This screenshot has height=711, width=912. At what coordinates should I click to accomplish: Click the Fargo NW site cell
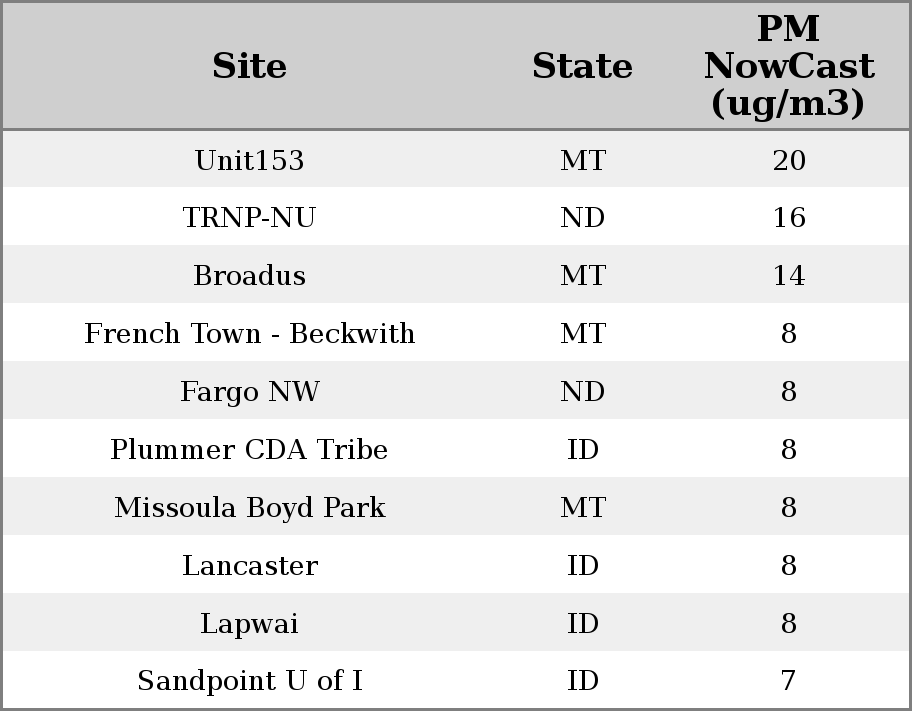(x=249, y=392)
